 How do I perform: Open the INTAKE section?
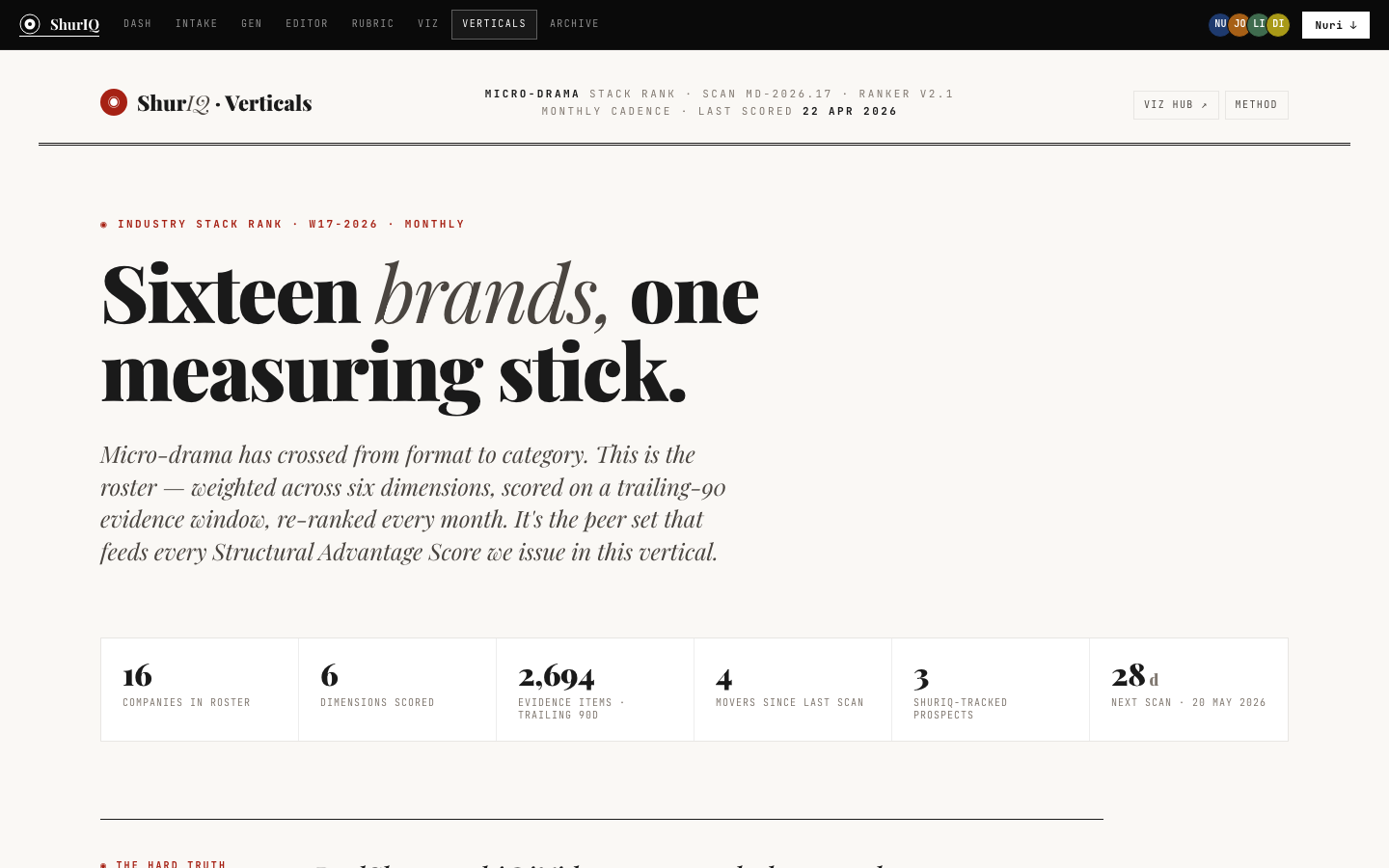[x=197, y=24]
